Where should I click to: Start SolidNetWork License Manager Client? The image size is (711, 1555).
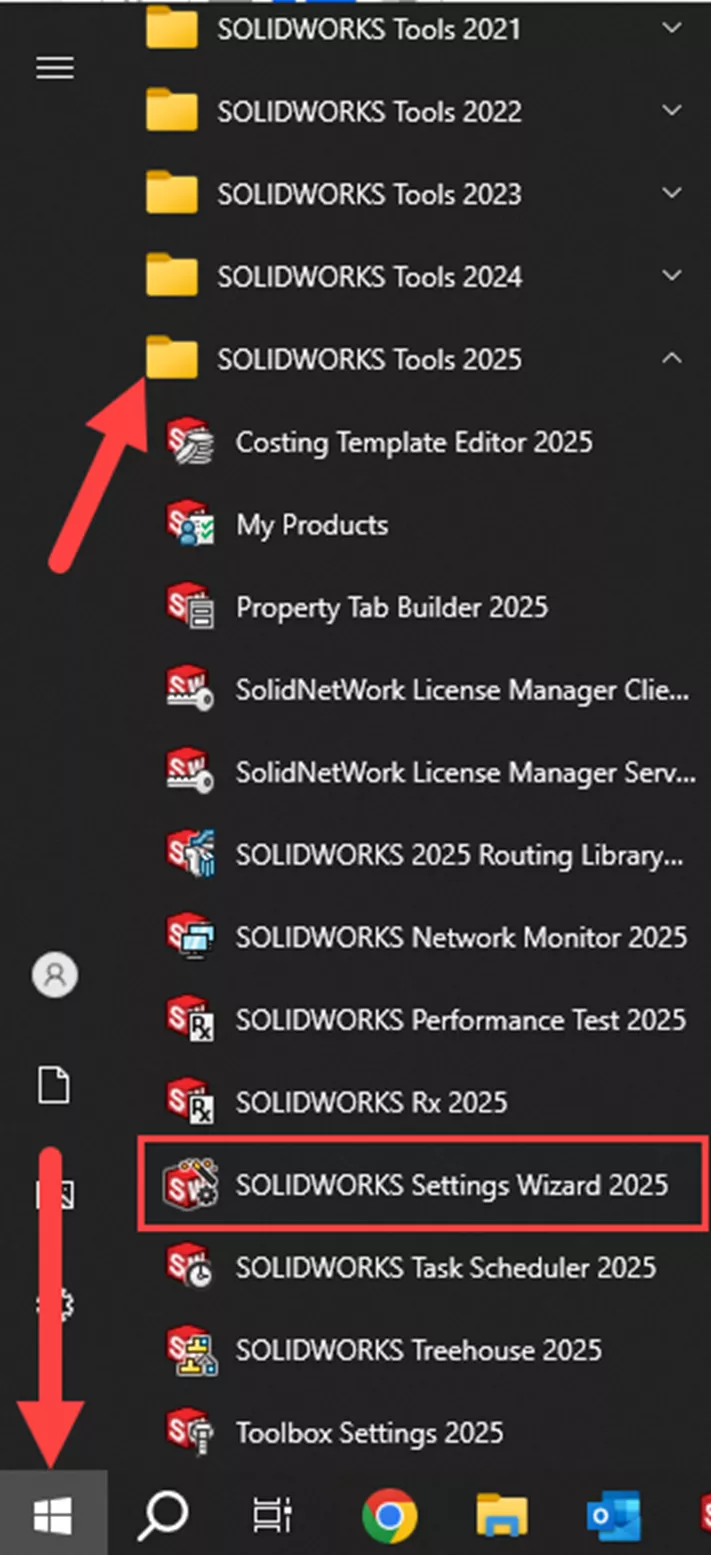(460, 690)
